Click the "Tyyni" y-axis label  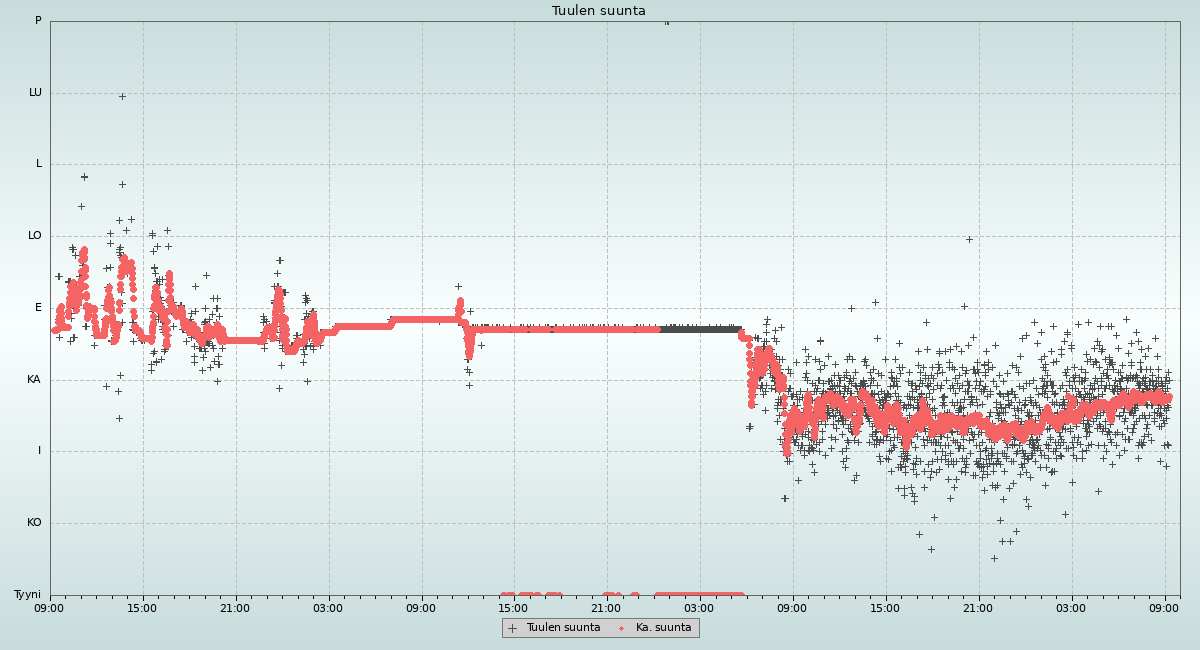click(x=28, y=595)
